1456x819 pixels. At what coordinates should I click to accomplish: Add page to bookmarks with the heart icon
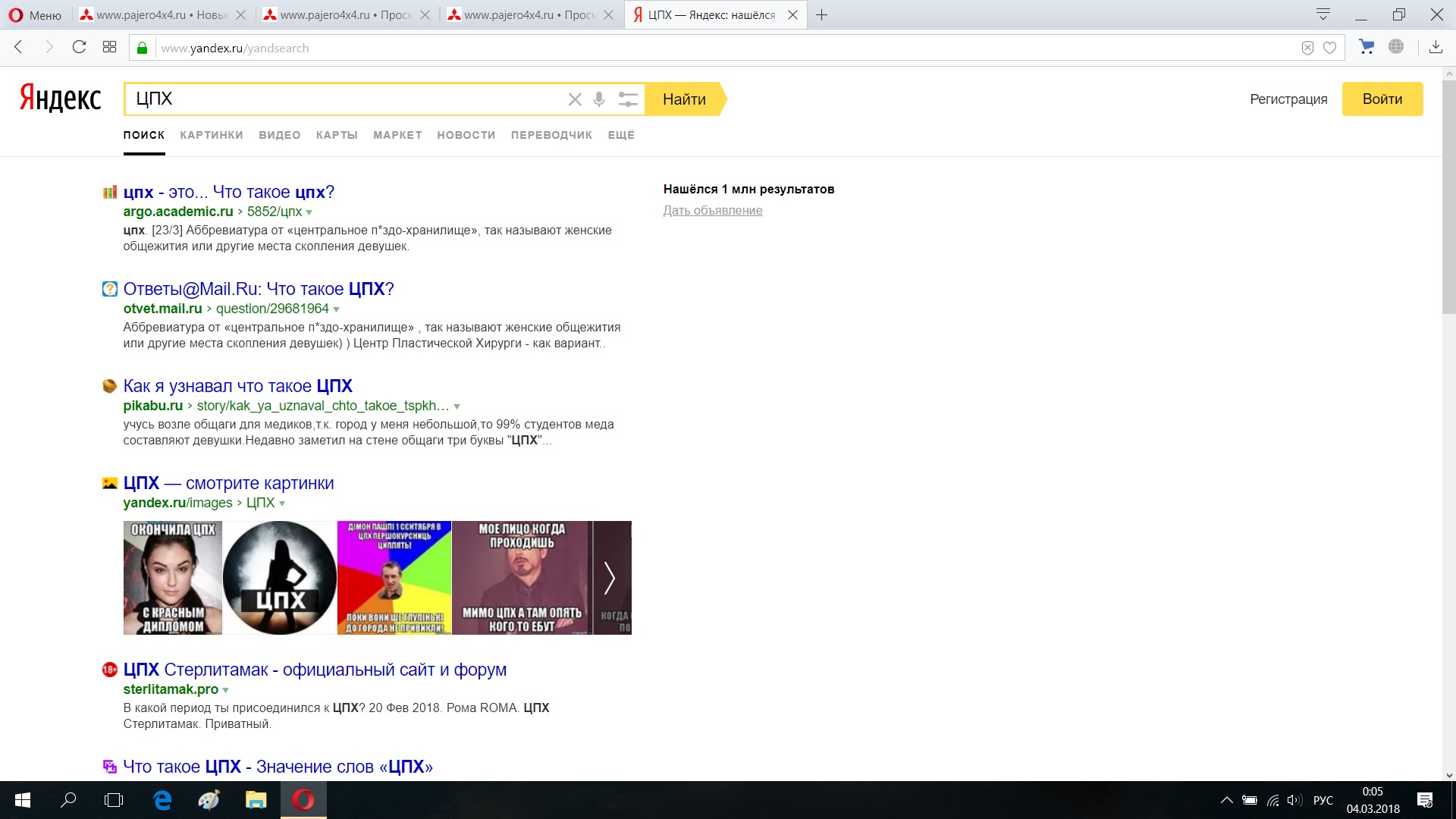(x=1329, y=48)
